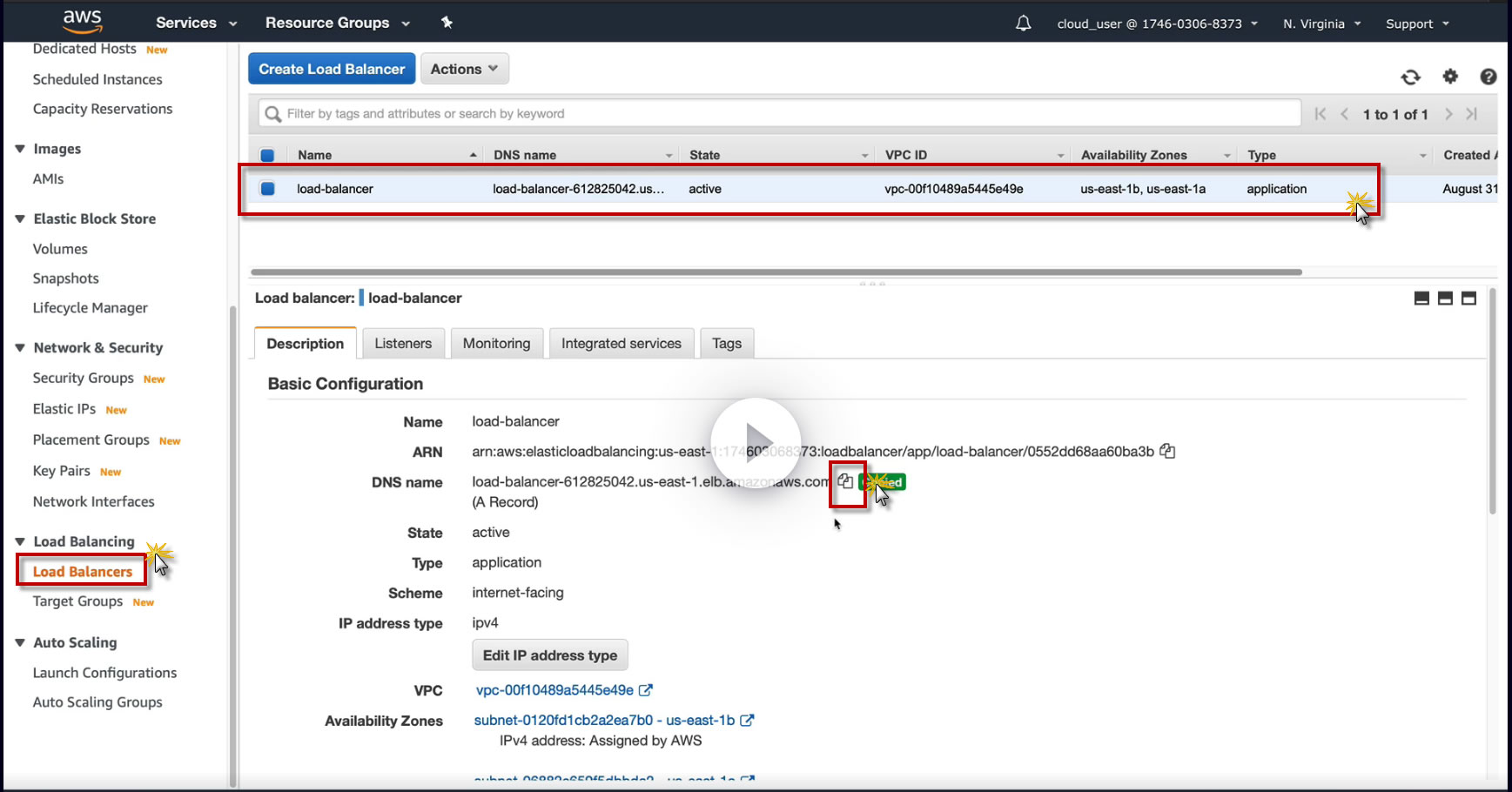Click the search magnifier icon in the filter box

point(273,114)
